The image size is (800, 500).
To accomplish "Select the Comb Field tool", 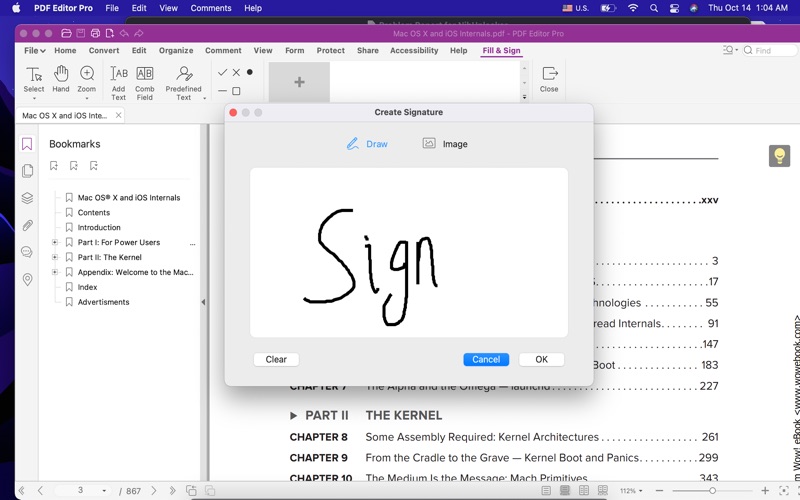I will 144,83.
